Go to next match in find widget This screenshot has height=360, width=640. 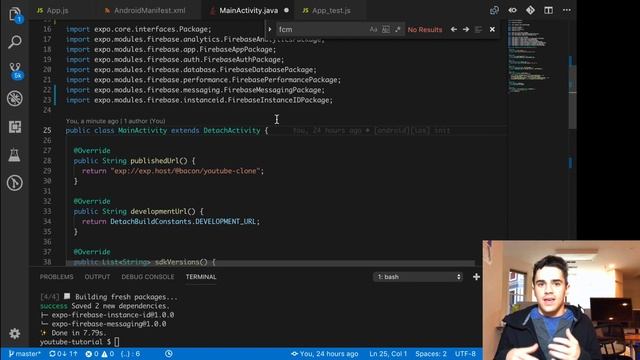click(466, 29)
